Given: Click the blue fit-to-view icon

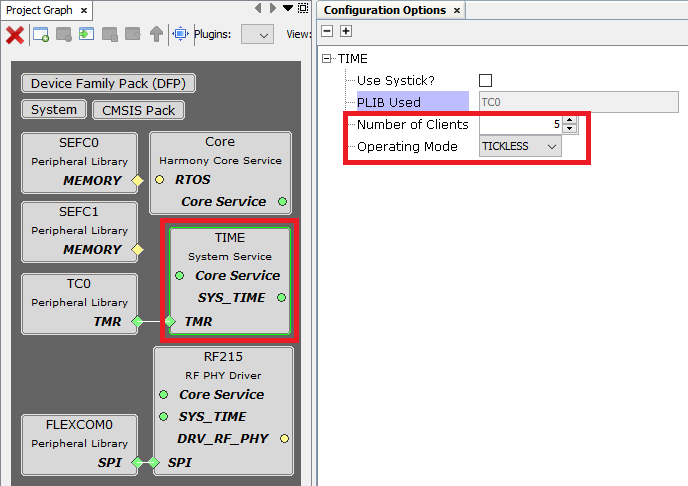Looking at the screenshot, I should [180, 34].
